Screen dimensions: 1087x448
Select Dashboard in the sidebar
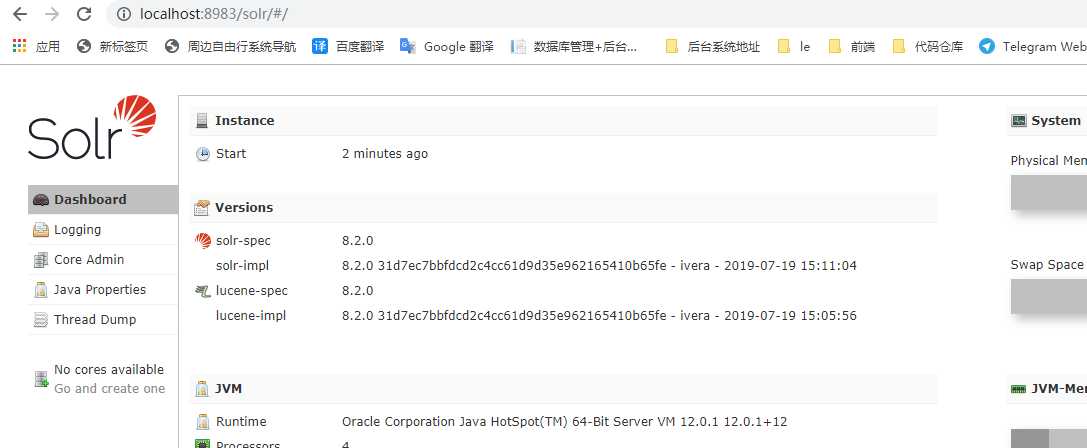[x=103, y=199]
